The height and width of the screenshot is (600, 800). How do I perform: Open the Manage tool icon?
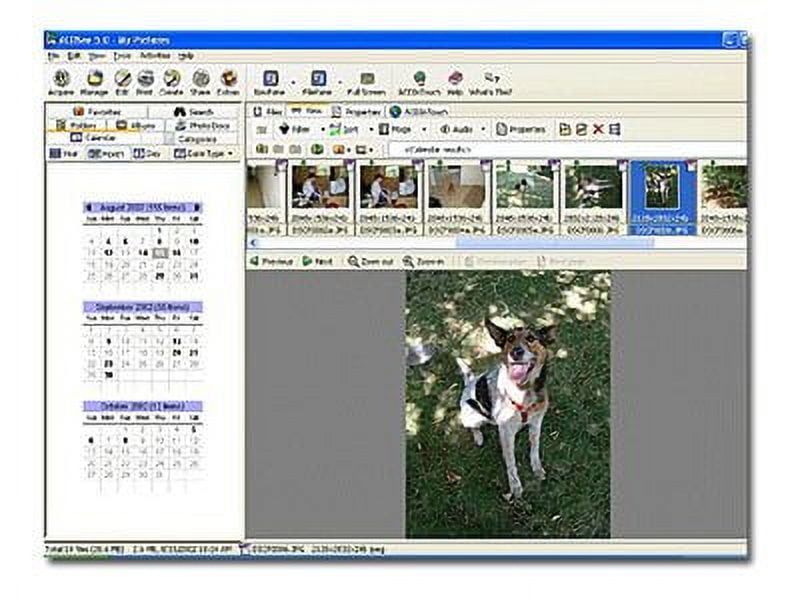[95, 80]
